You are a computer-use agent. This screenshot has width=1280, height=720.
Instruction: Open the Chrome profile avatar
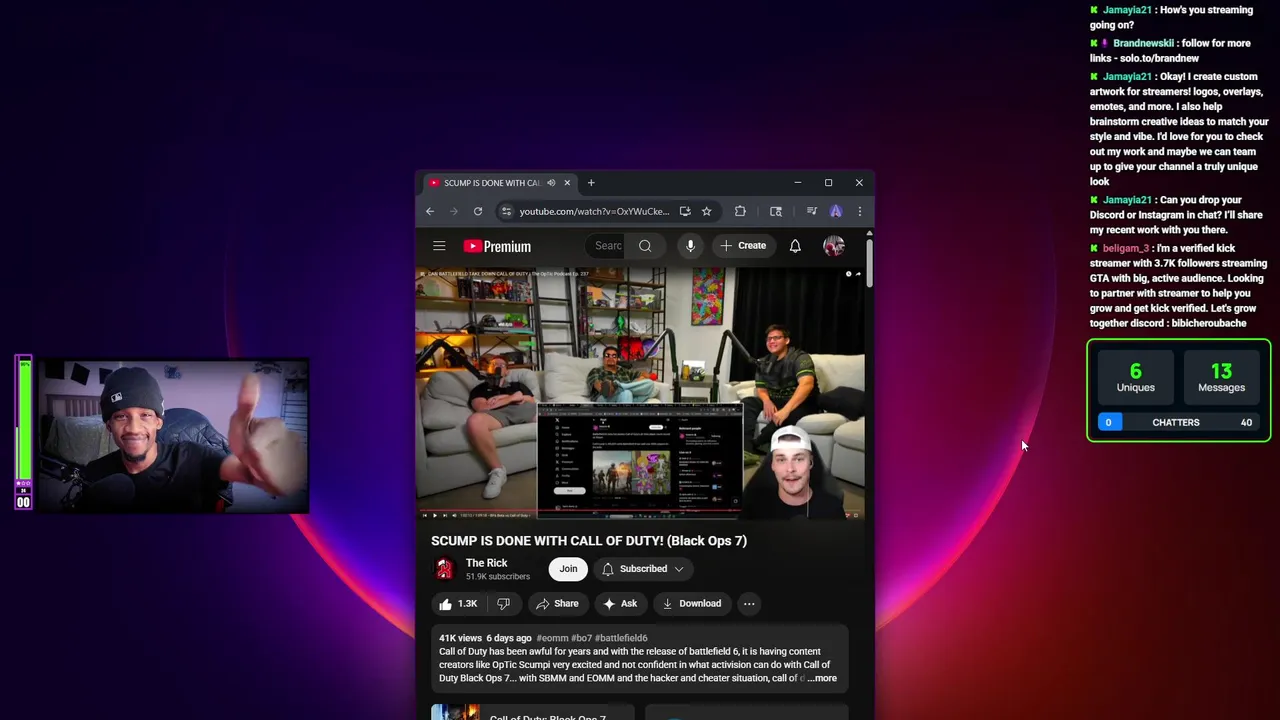836,211
